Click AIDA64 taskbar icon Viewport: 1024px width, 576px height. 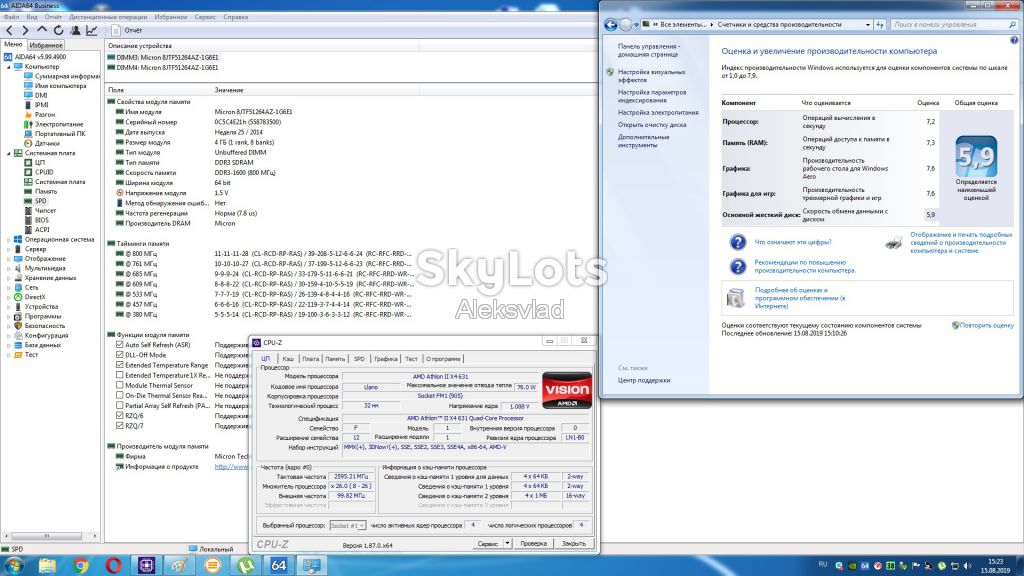pyautogui.click(x=278, y=565)
